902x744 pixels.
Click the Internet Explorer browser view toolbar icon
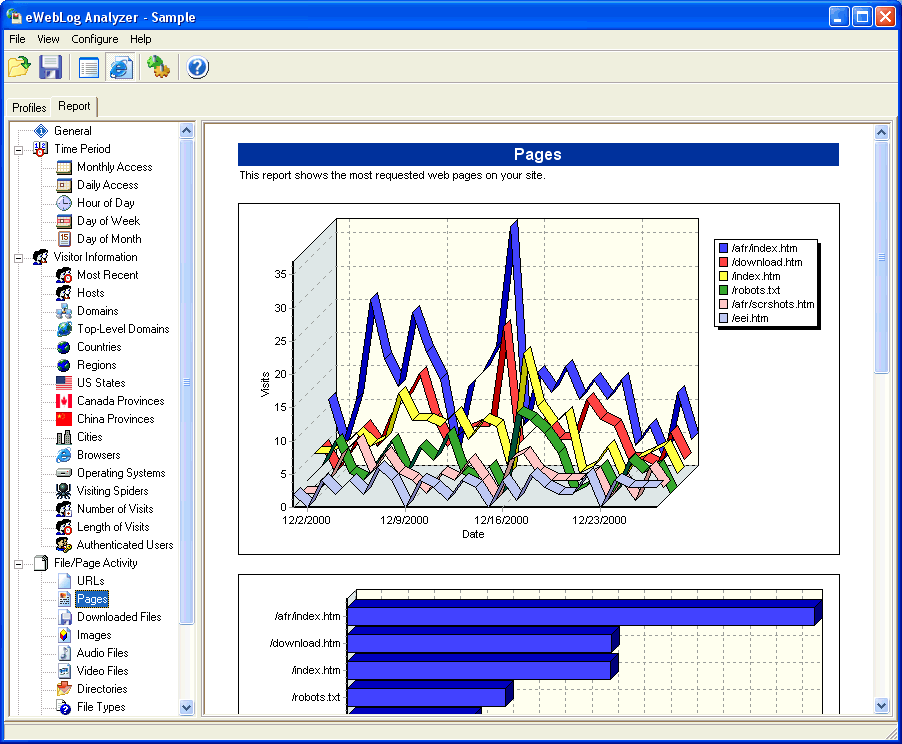[x=121, y=68]
